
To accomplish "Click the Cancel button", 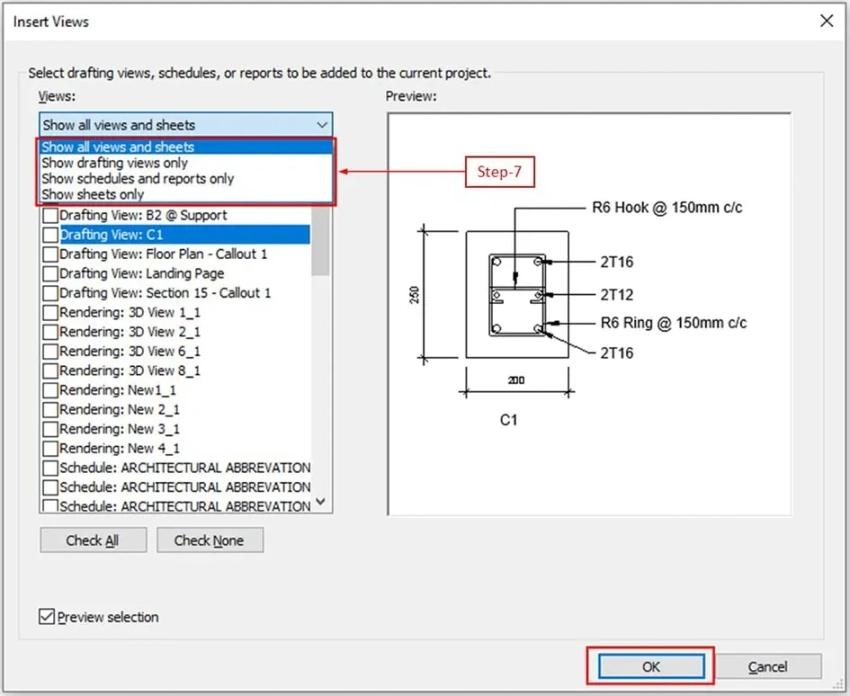I will (x=768, y=666).
